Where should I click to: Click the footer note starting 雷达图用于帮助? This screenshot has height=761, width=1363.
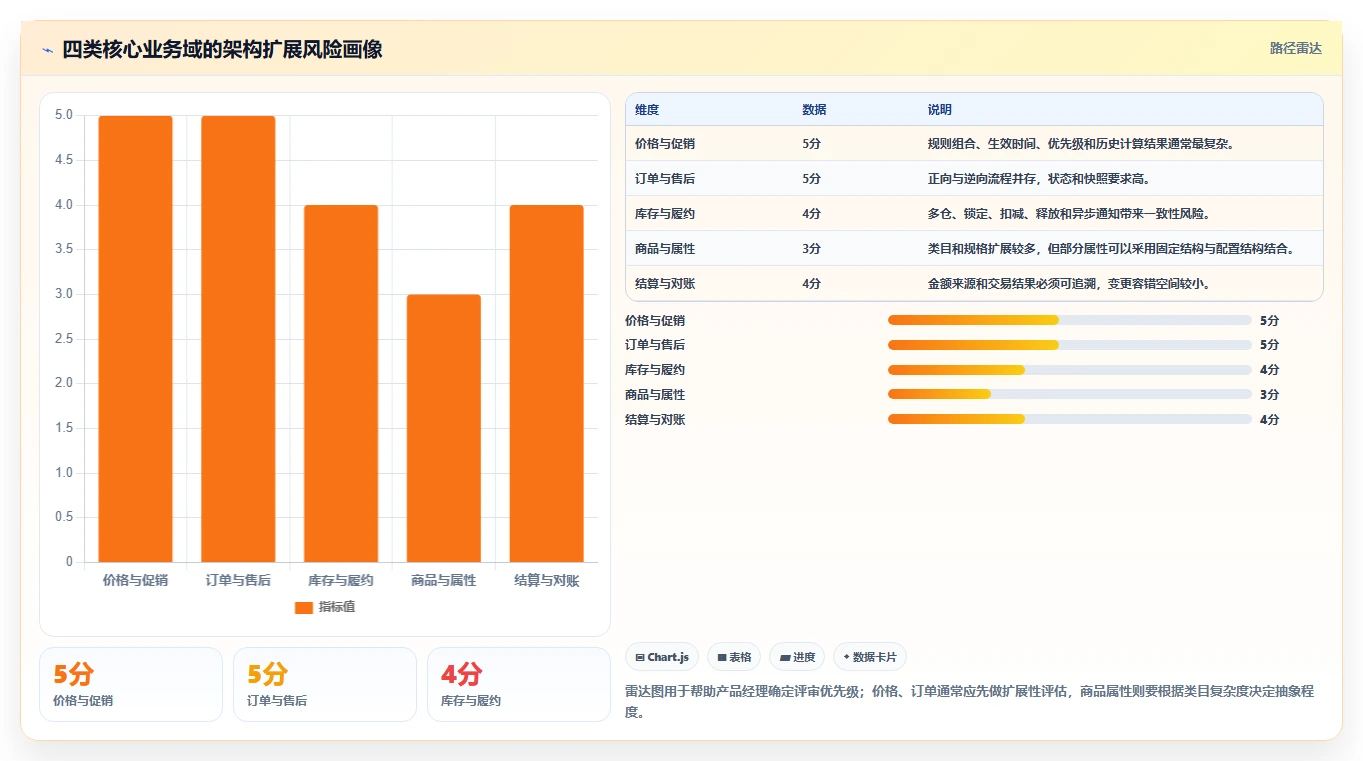tap(969, 701)
